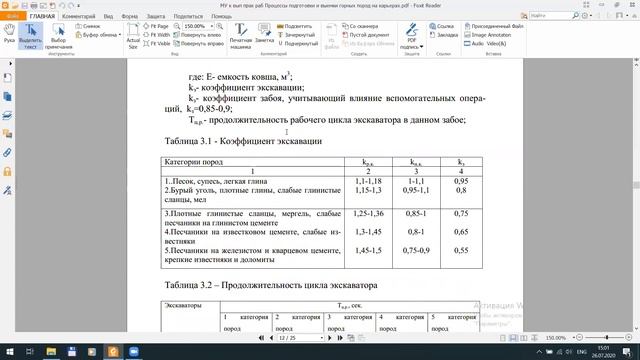The height and width of the screenshot is (360, 640).
Task: Open the Файл (File) menu tab
Action: 13,16
